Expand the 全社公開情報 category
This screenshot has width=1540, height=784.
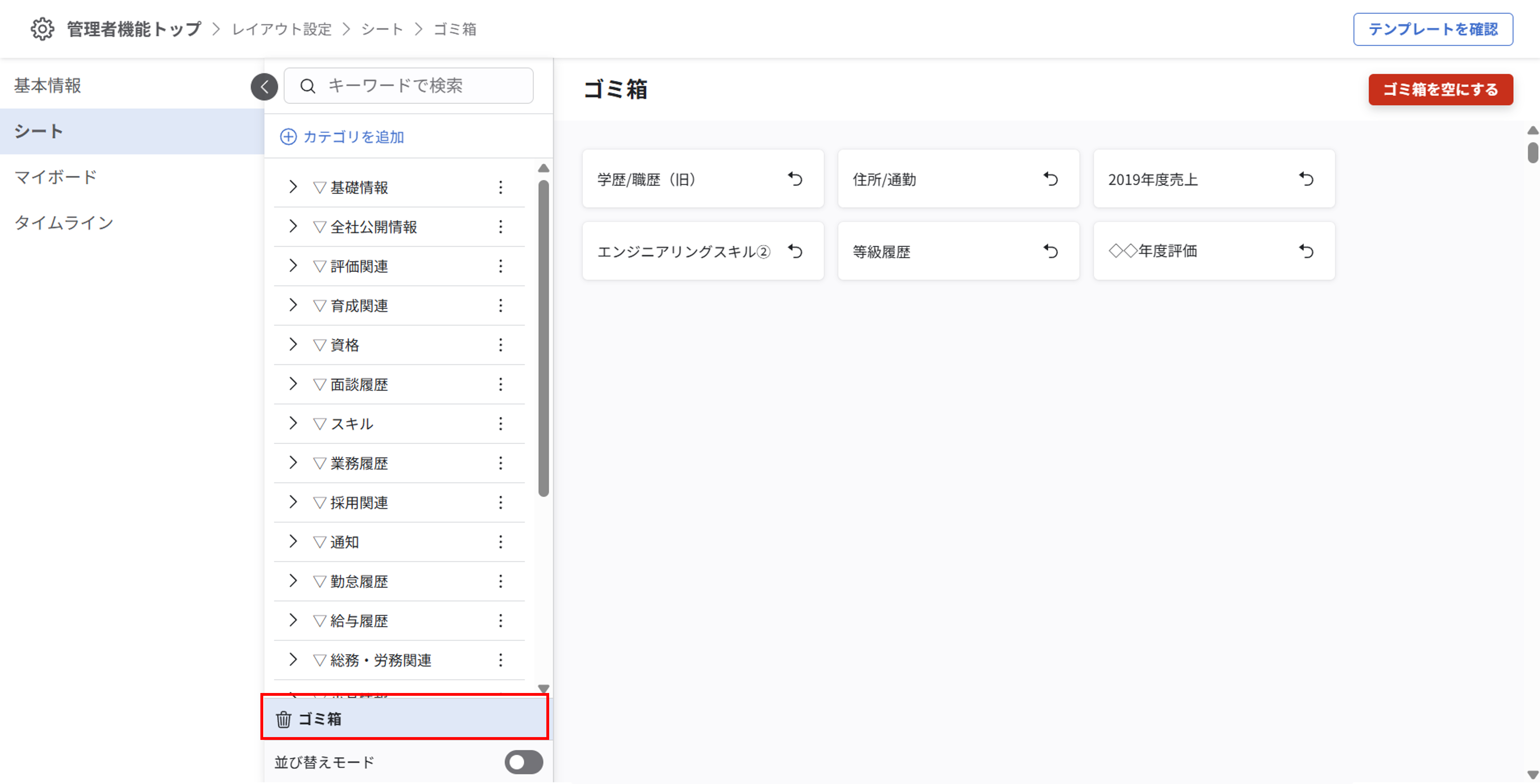293,226
